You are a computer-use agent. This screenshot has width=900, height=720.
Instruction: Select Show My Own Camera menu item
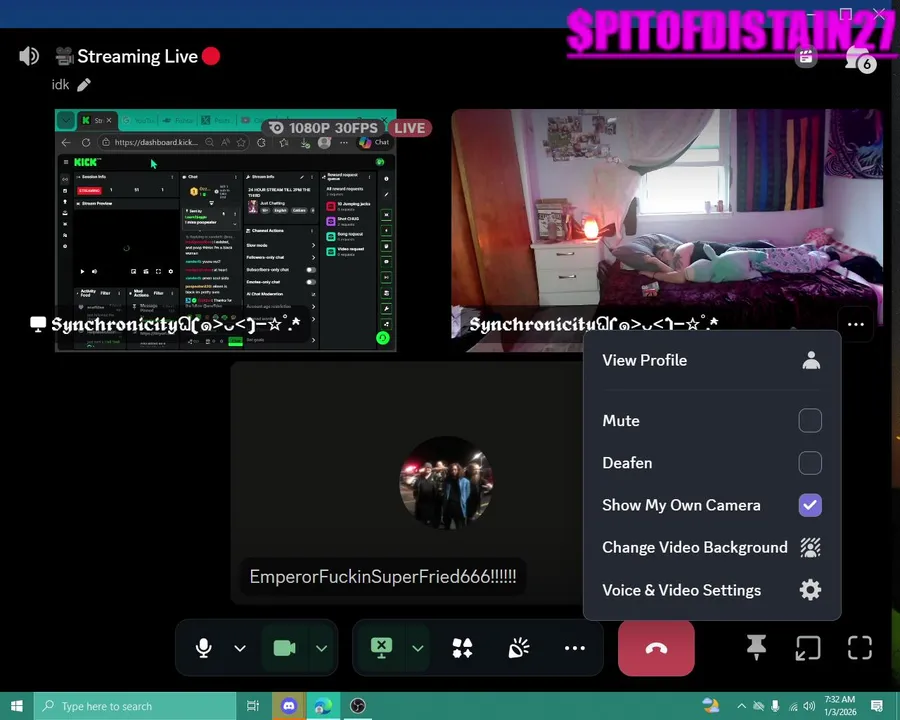tap(712, 505)
